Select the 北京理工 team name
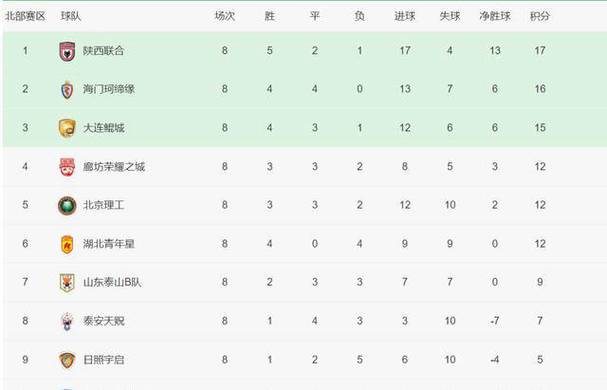 coord(103,205)
